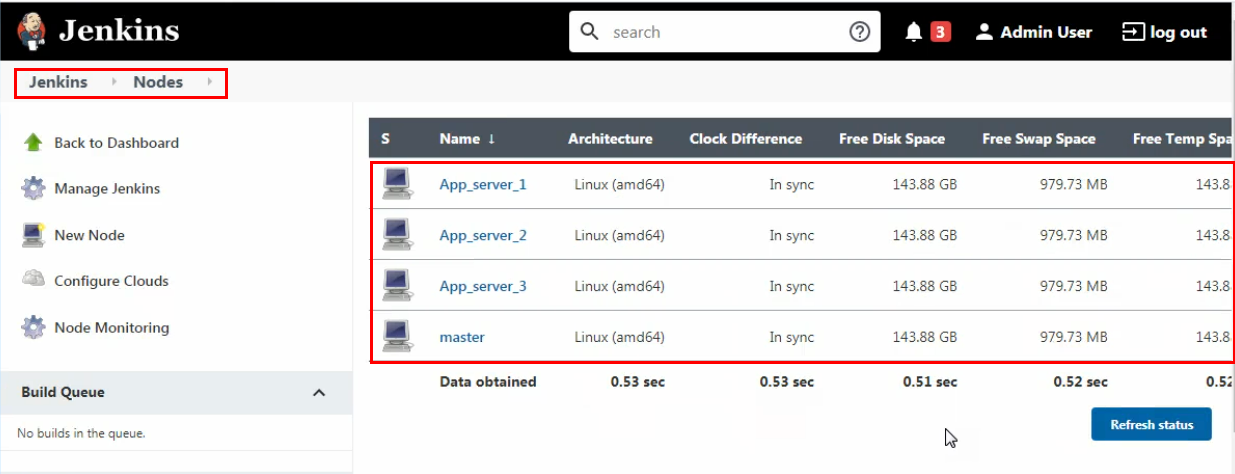The height and width of the screenshot is (474, 1235).
Task: Click 'No builds in the queue.' text
Action: [x=81, y=434]
